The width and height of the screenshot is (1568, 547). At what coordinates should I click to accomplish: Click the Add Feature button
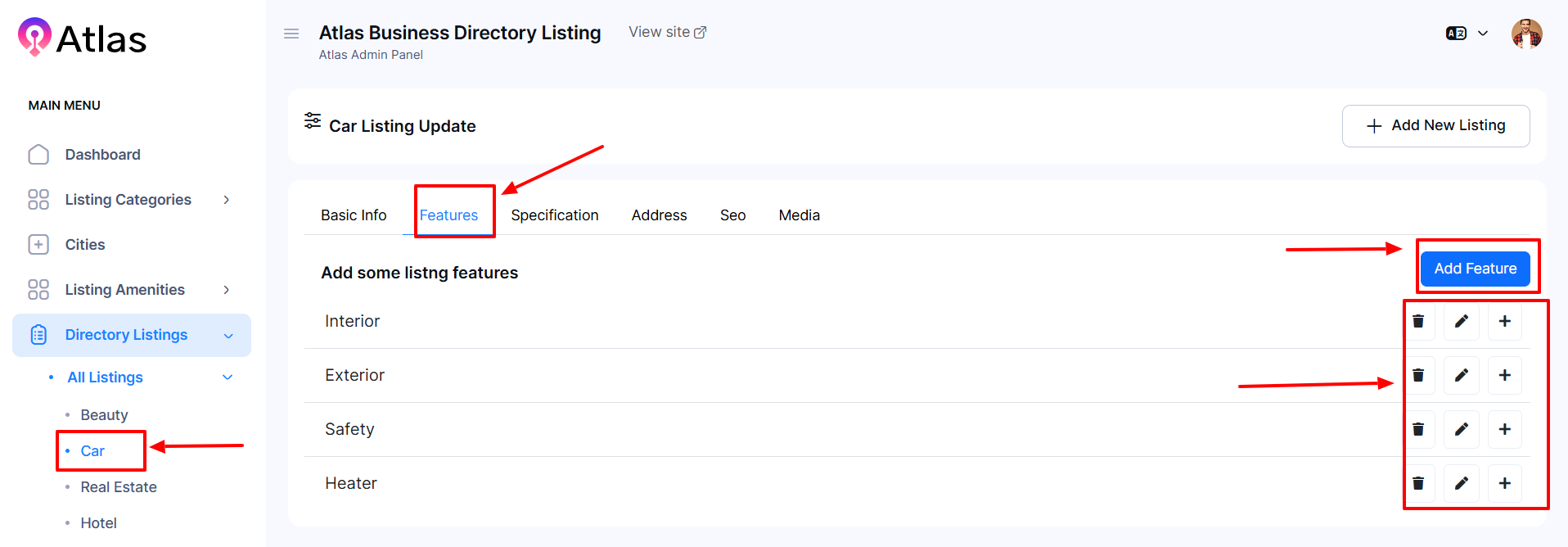(x=1475, y=269)
